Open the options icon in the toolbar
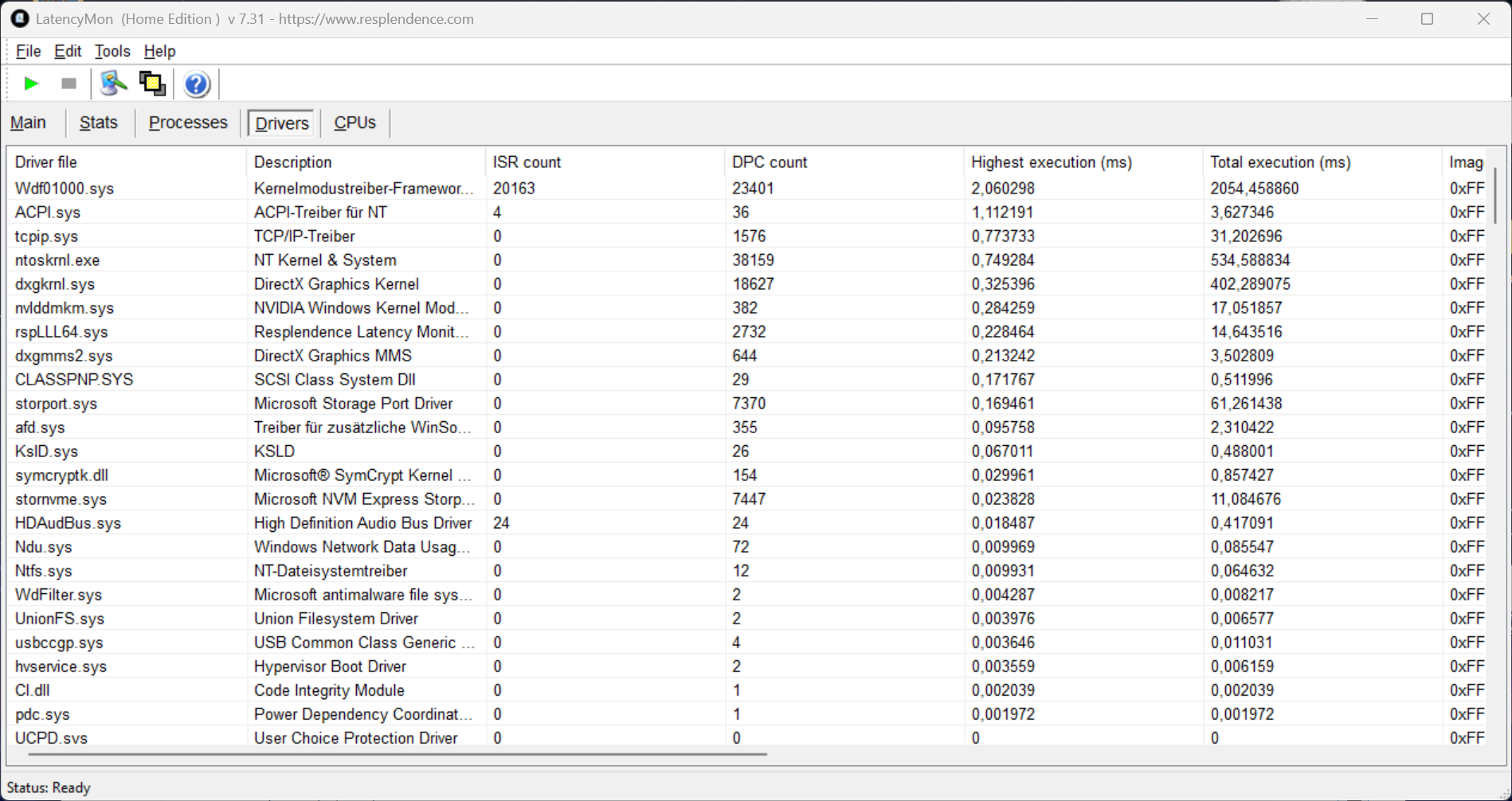Screen dimensions: 1512x801 [113, 84]
